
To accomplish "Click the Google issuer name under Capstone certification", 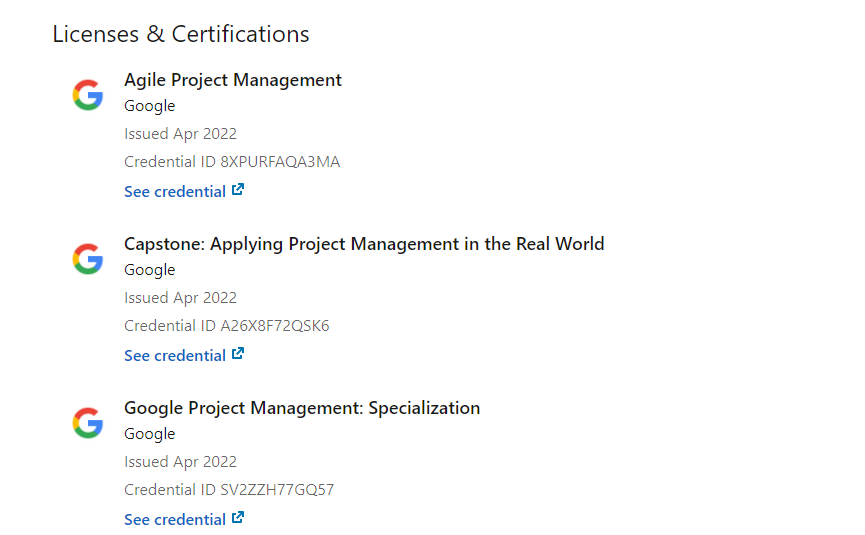I will tap(149, 270).
